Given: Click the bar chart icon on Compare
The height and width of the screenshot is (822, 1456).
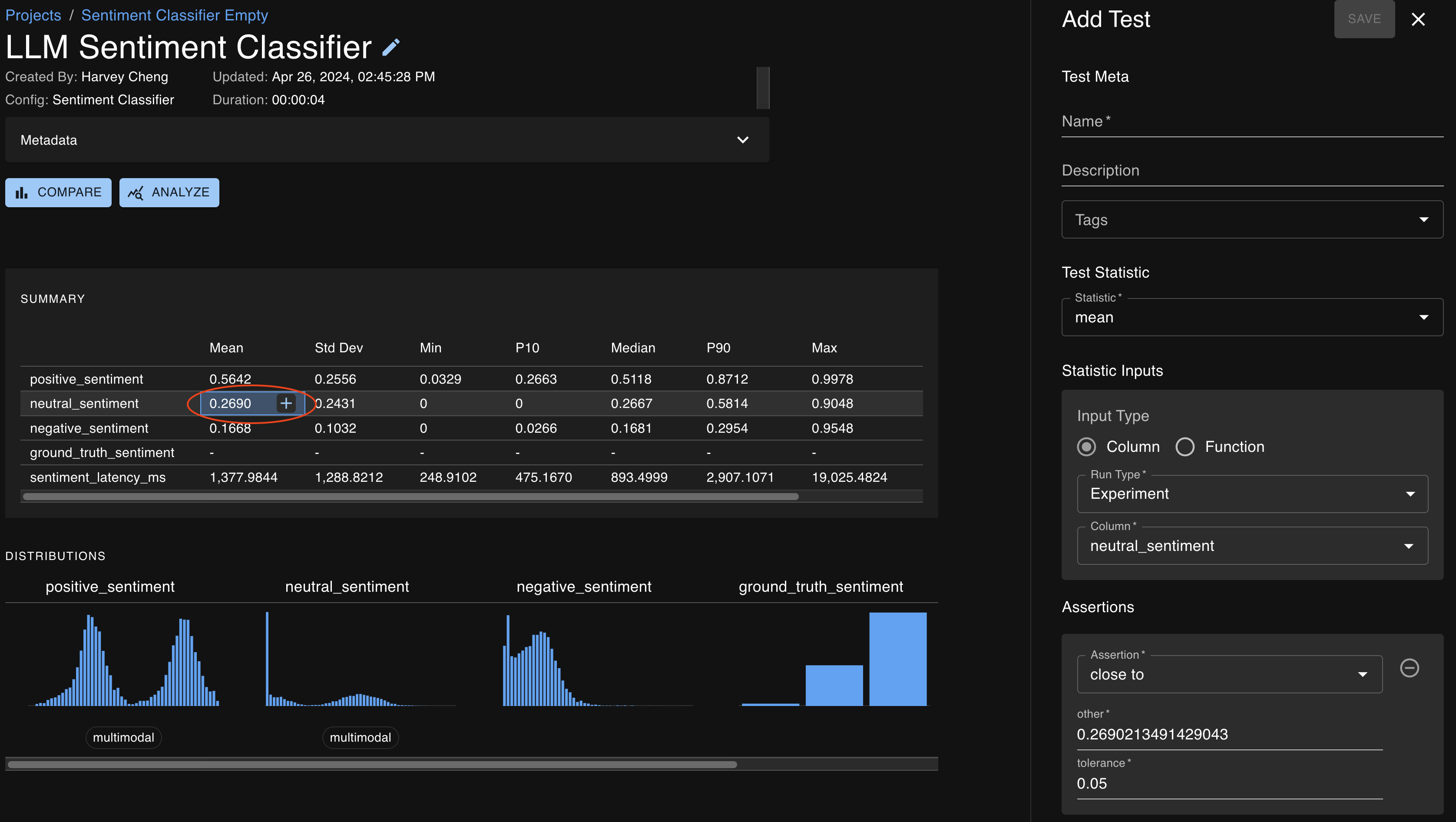Looking at the screenshot, I should click(x=21, y=193).
